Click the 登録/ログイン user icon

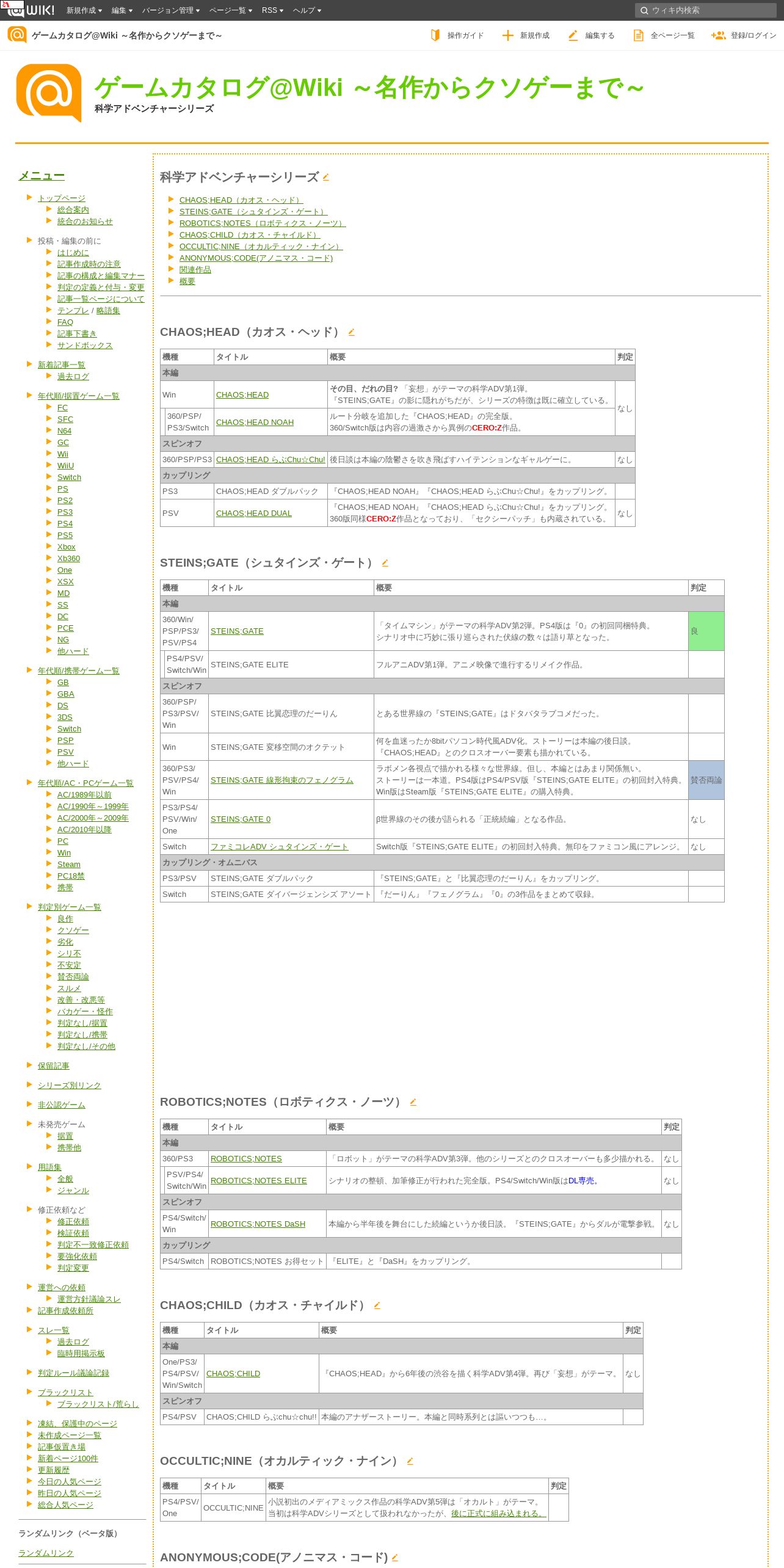(x=718, y=35)
